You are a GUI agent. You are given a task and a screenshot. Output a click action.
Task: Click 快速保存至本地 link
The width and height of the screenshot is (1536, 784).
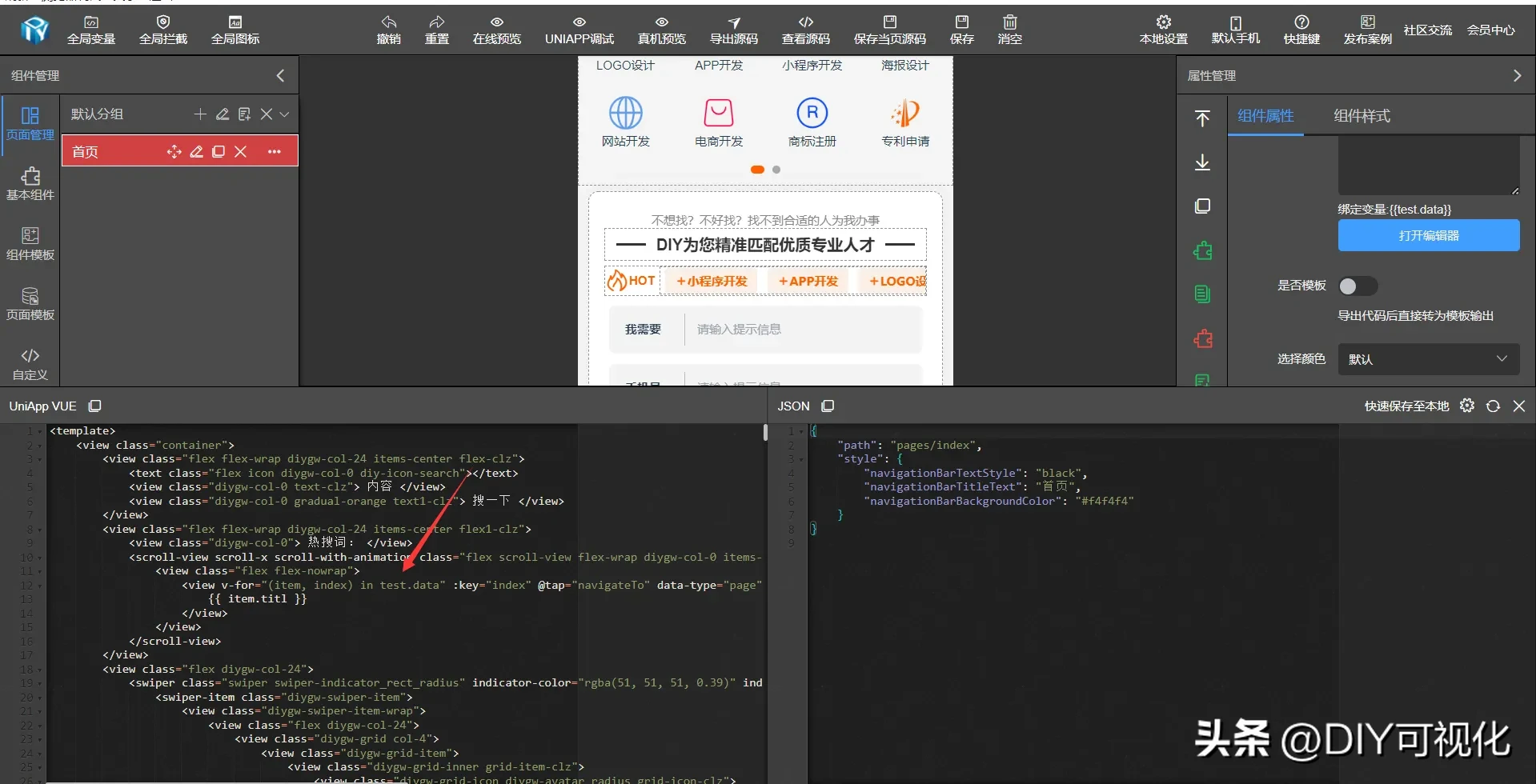(x=1406, y=406)
